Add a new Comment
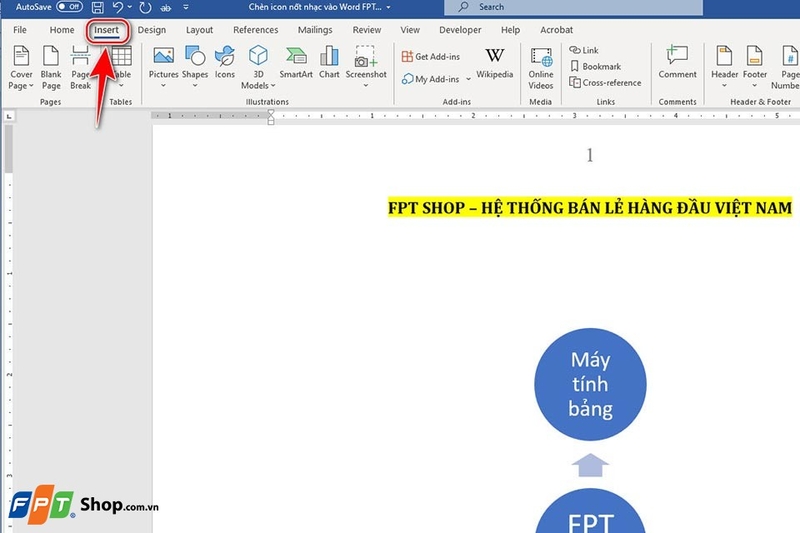The height and width of the screenshot is (533, 800). (677, 62)
